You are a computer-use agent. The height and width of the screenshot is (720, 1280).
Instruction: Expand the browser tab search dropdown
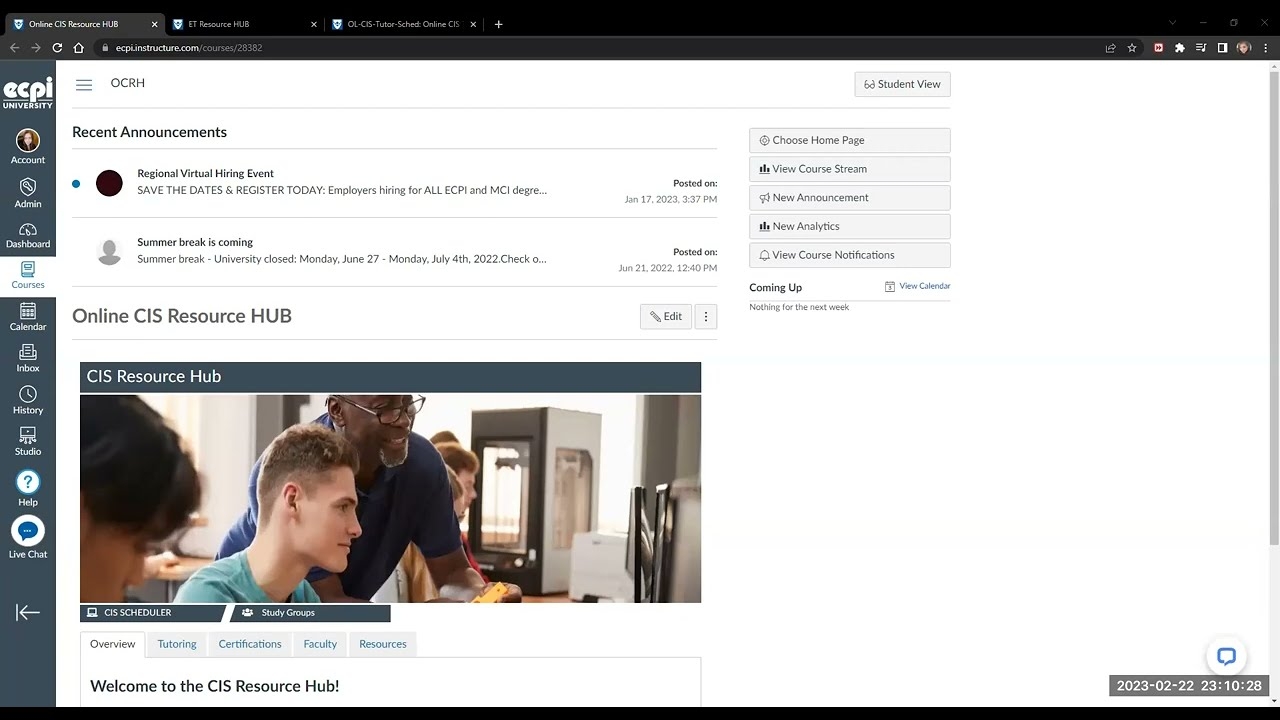pyautogui.click(x=1172, y=23)
